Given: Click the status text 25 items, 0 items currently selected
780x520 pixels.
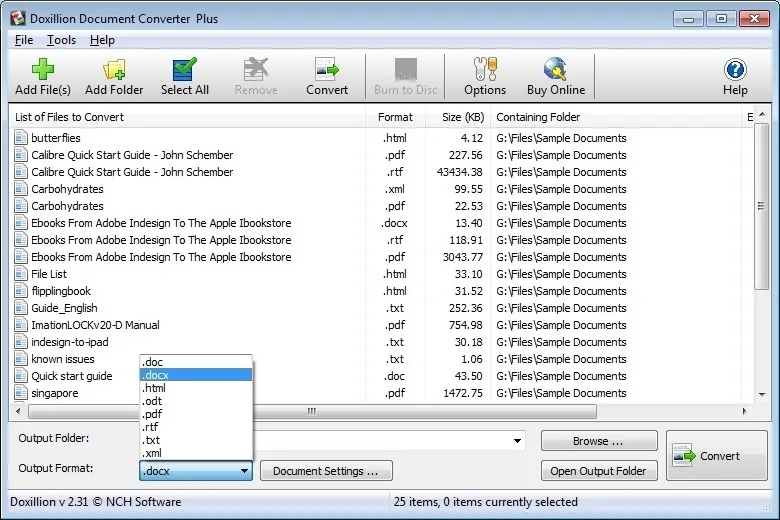Looking at the screenshot, I should (x=486, y=502).
